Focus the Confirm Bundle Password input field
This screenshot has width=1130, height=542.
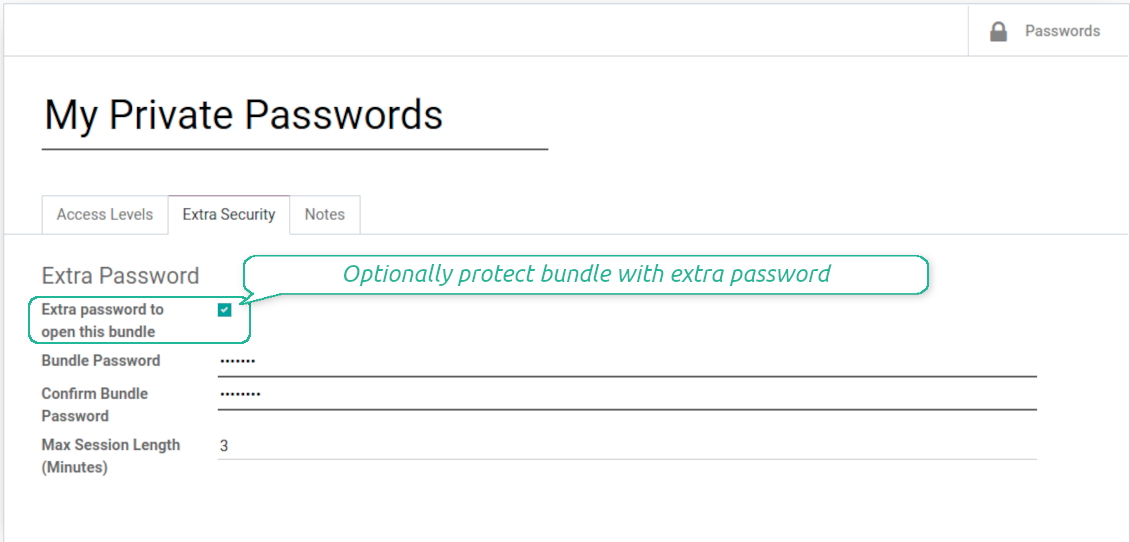[626, 393]
